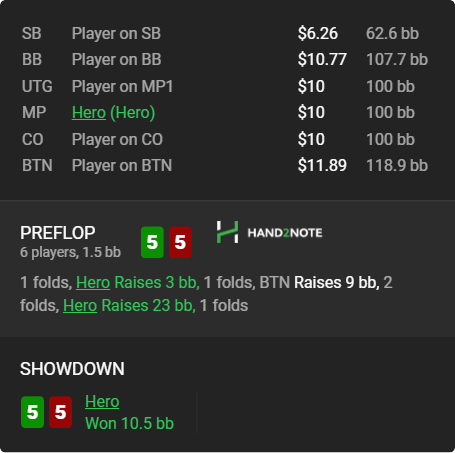Screen dimensions: 455x453
Task: Open Hero link in Showdown section
Action: point(102,401)
